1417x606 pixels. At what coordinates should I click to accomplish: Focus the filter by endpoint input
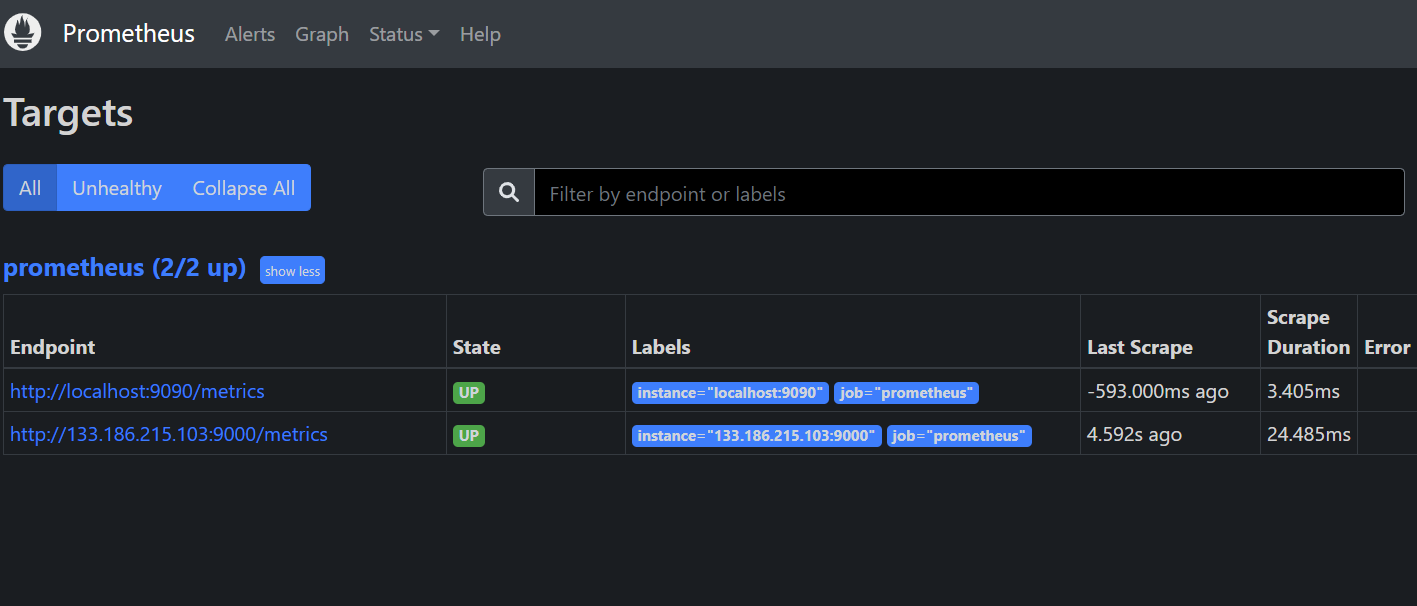tap(968, 193)
